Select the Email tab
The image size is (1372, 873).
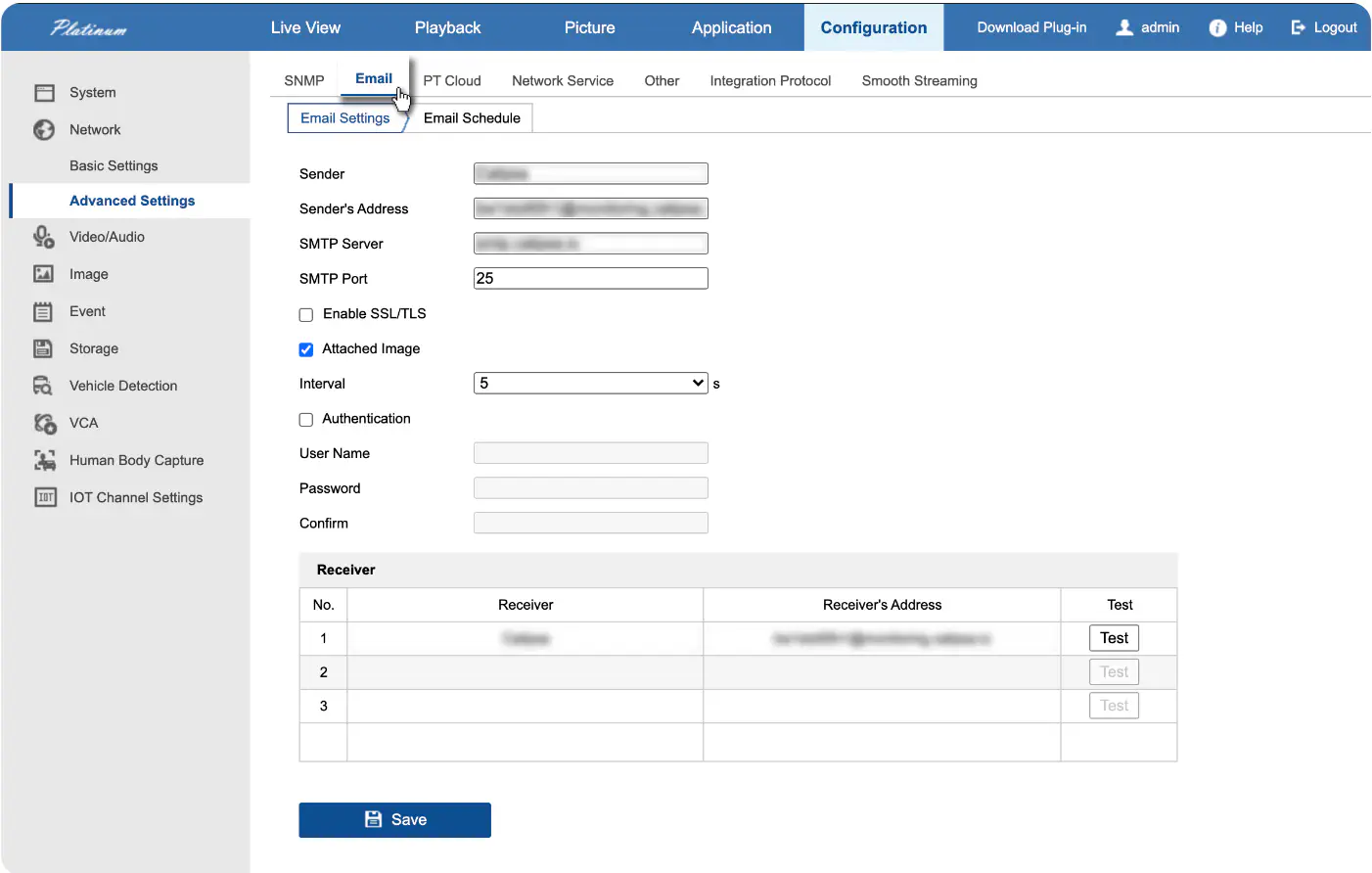click(374, 78)
